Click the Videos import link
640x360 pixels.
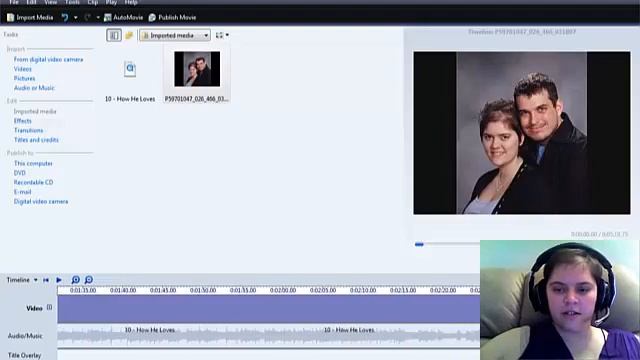coord(22,69)
